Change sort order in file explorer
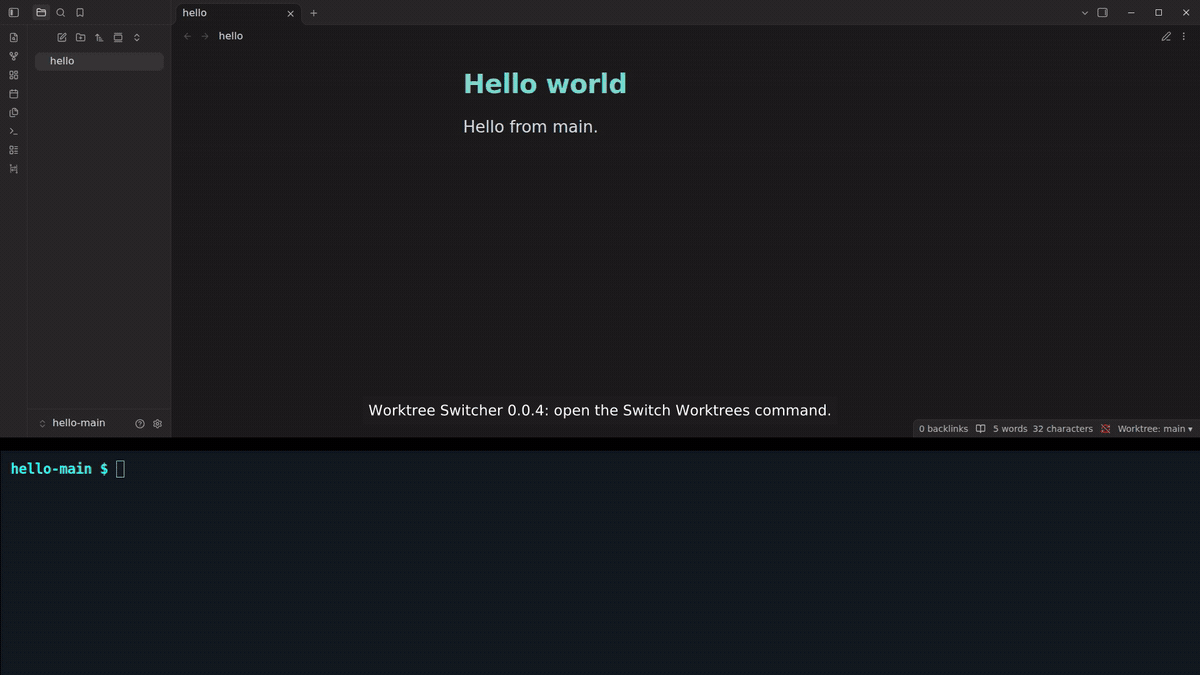The height and width of the screenshot is (675, 1200). tap(99, 38)
